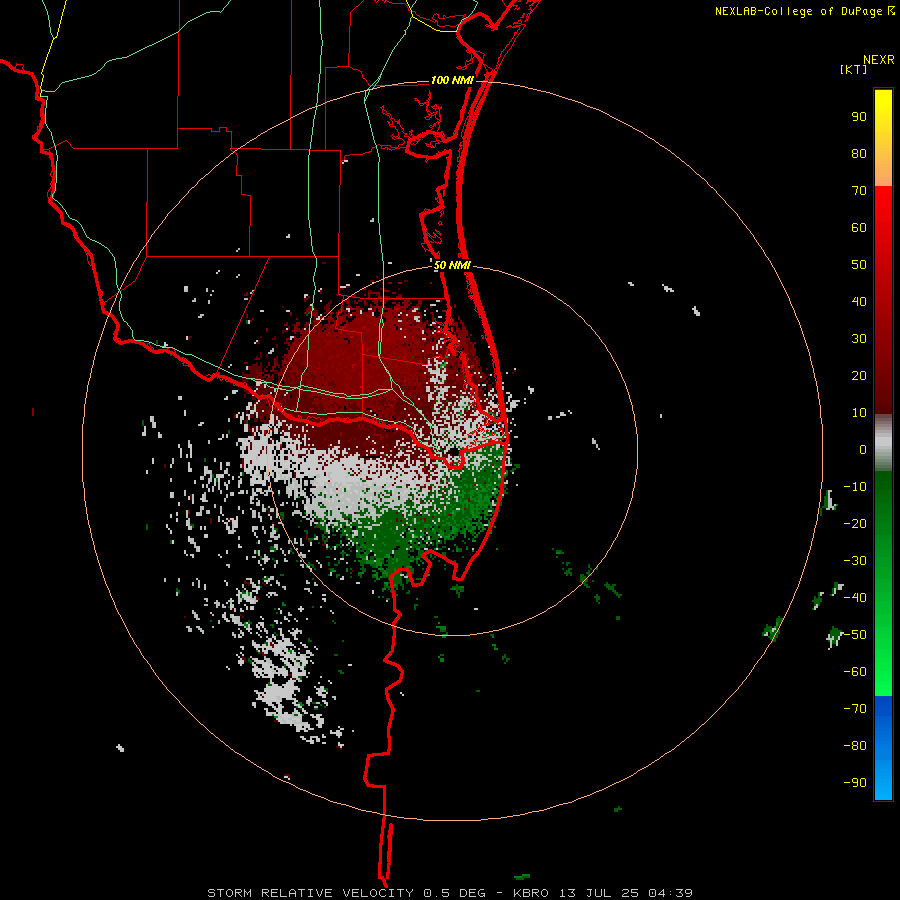Click the 80 knot scale label
Image resolution: width=900 pixels, height=900 pixels.
point(859,153)
